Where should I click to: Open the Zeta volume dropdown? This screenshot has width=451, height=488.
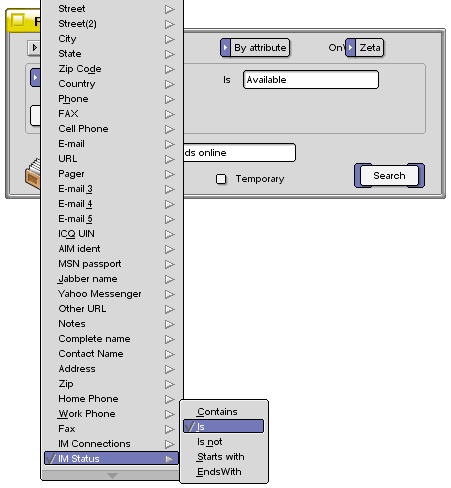tap(365, 47)
